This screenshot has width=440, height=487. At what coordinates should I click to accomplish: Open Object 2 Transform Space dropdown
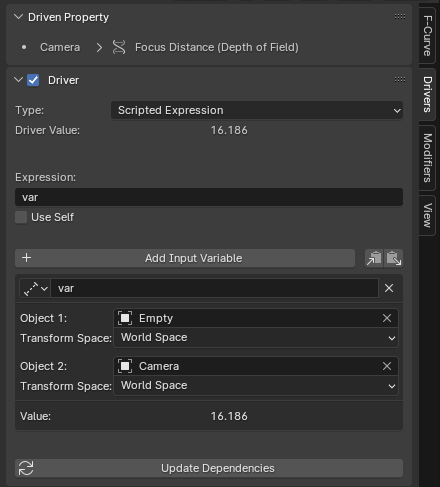click(x=256, y=386)
